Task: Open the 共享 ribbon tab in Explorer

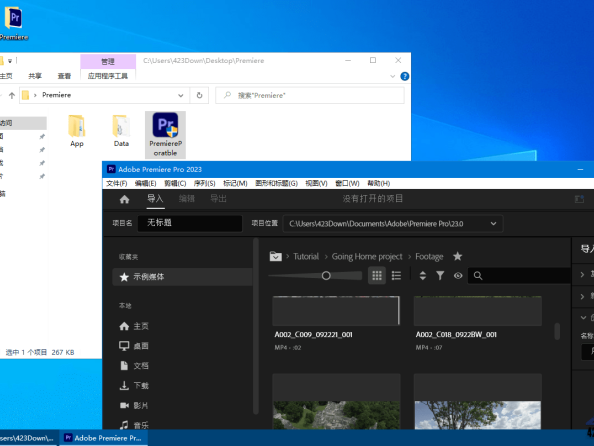Action: point(35,76)
